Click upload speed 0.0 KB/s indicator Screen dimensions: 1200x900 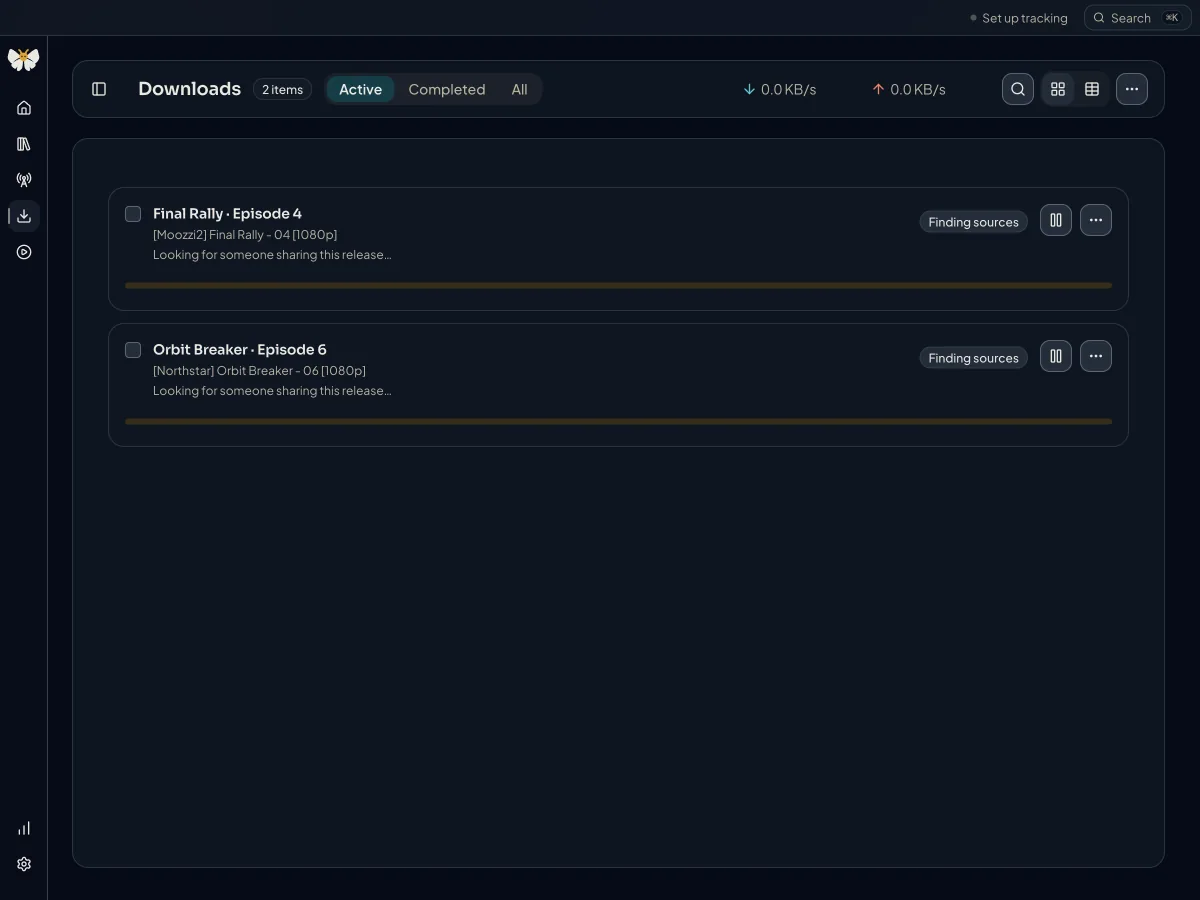coord(909,89)
